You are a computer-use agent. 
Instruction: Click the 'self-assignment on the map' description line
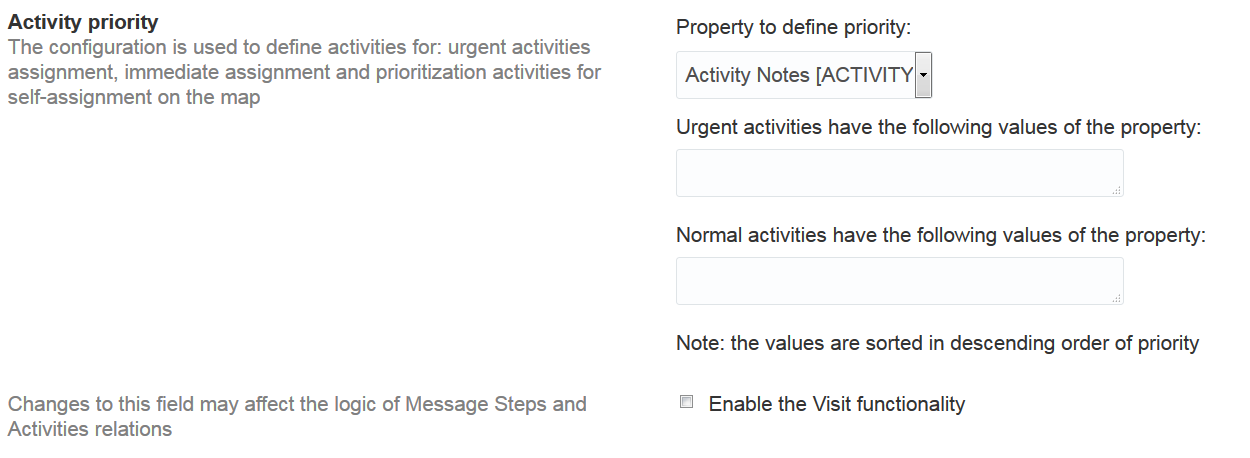click(134, 98)
